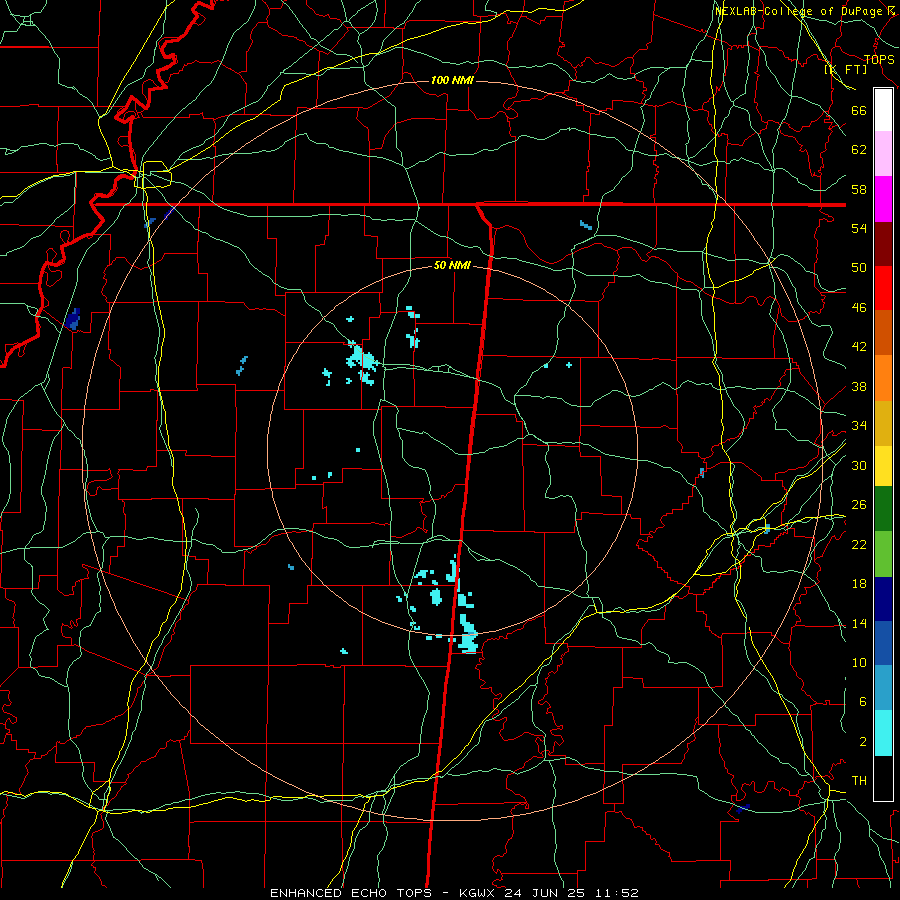Screen dimensions: 900x900
Task: Select the dark green legend swatch
Action: (x=883, y=509)
